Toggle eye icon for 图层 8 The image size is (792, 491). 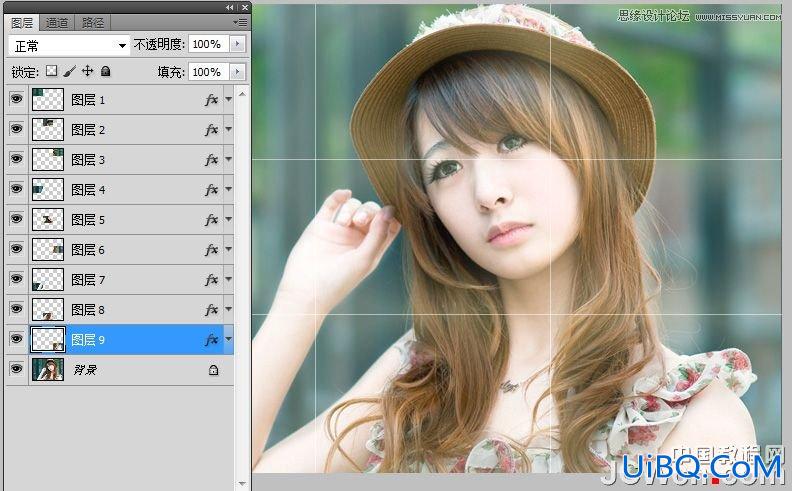(17, 308)
